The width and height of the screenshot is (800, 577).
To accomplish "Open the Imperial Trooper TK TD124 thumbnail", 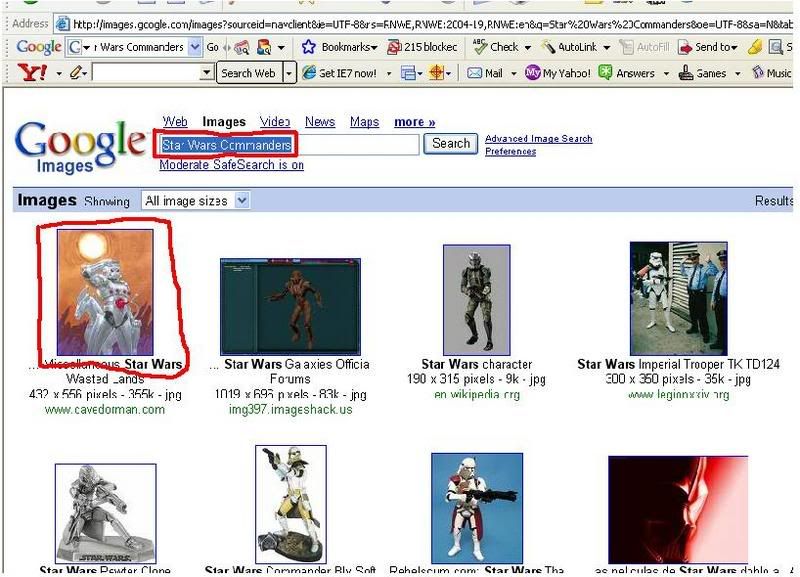I will click(x=679, y=298).
